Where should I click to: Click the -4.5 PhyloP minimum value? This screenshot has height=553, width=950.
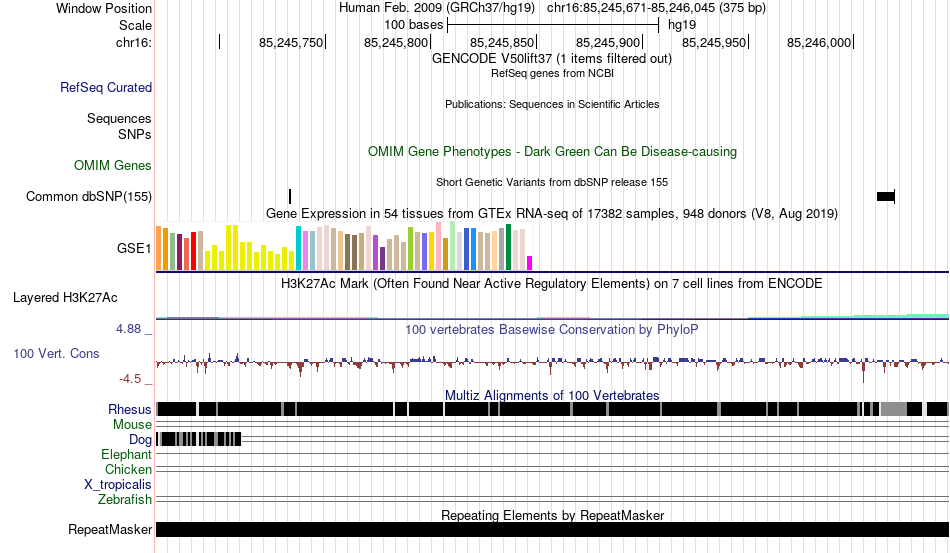pos(130,379)
